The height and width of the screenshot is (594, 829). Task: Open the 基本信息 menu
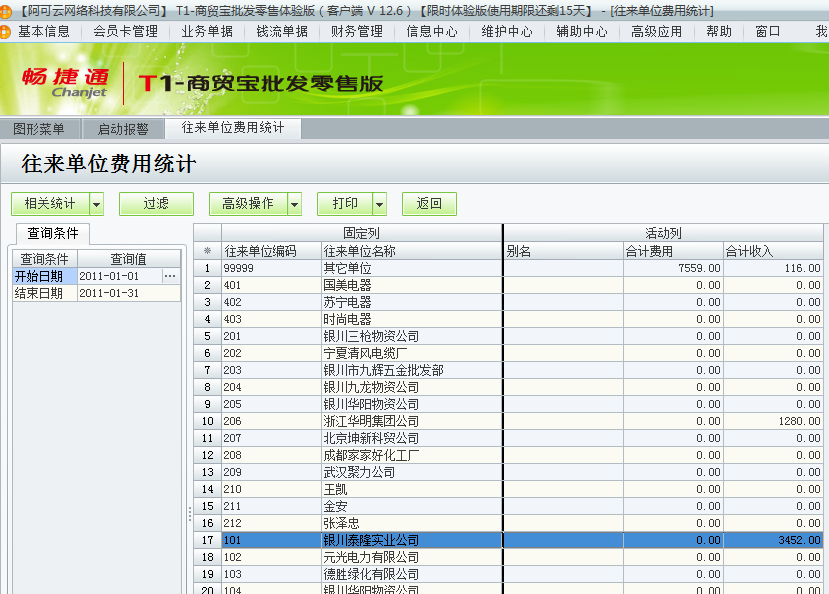pyautogui.click(x=44, y=32)
